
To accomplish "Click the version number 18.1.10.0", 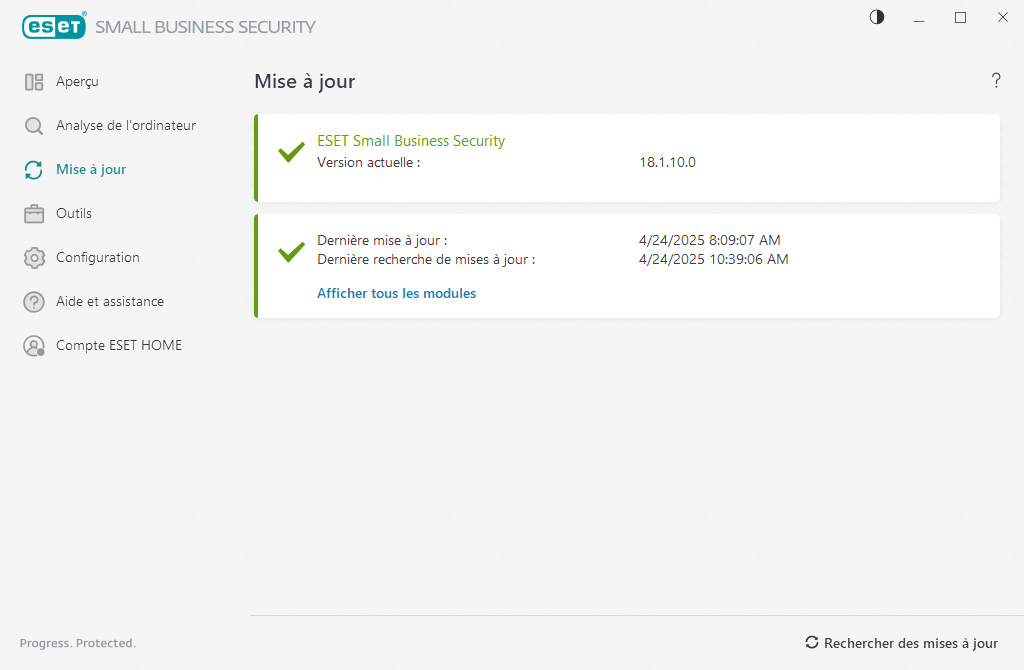I will [667, 162].
